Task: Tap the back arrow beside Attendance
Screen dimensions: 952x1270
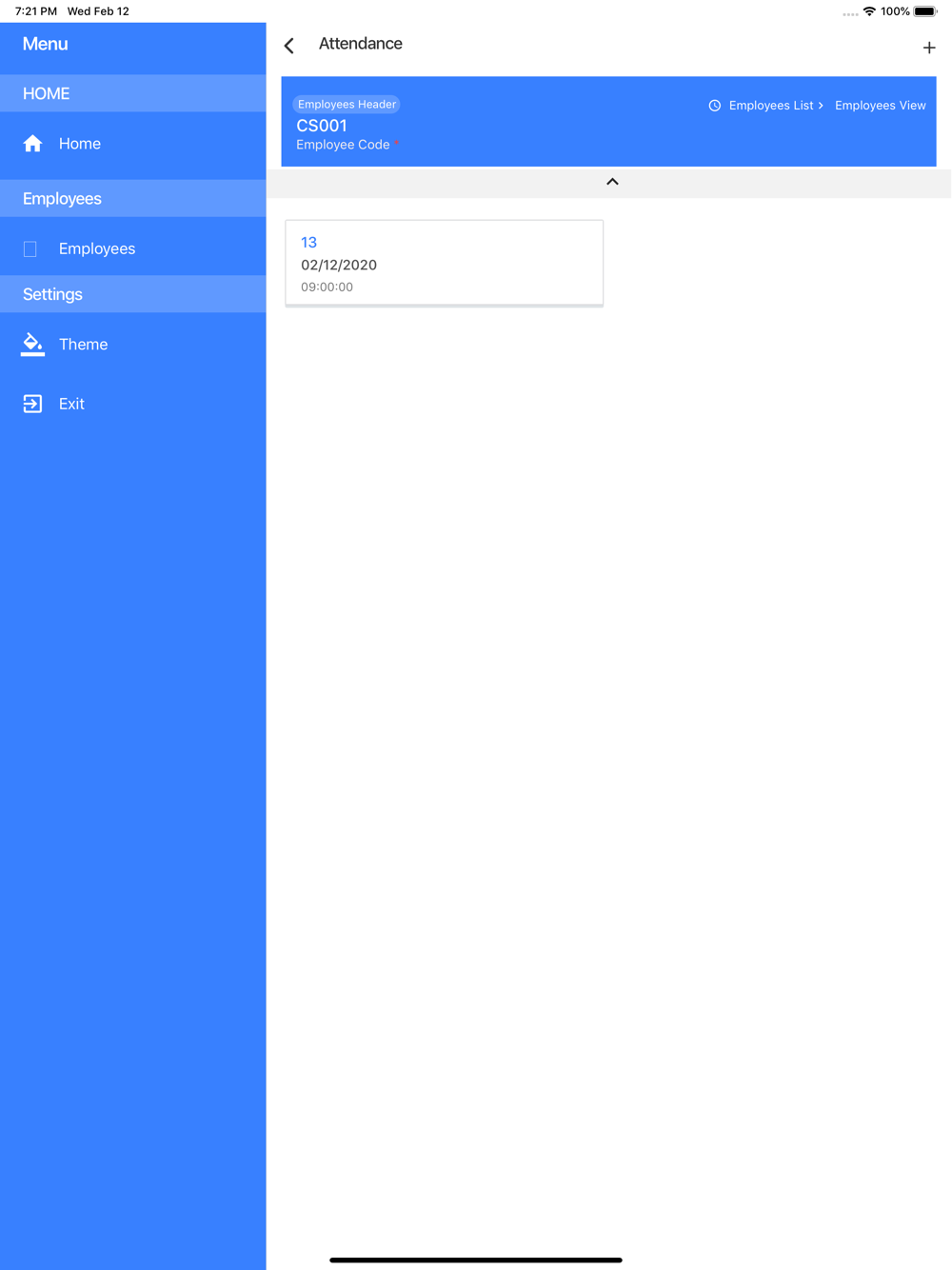Action: (x=289, y=45)
